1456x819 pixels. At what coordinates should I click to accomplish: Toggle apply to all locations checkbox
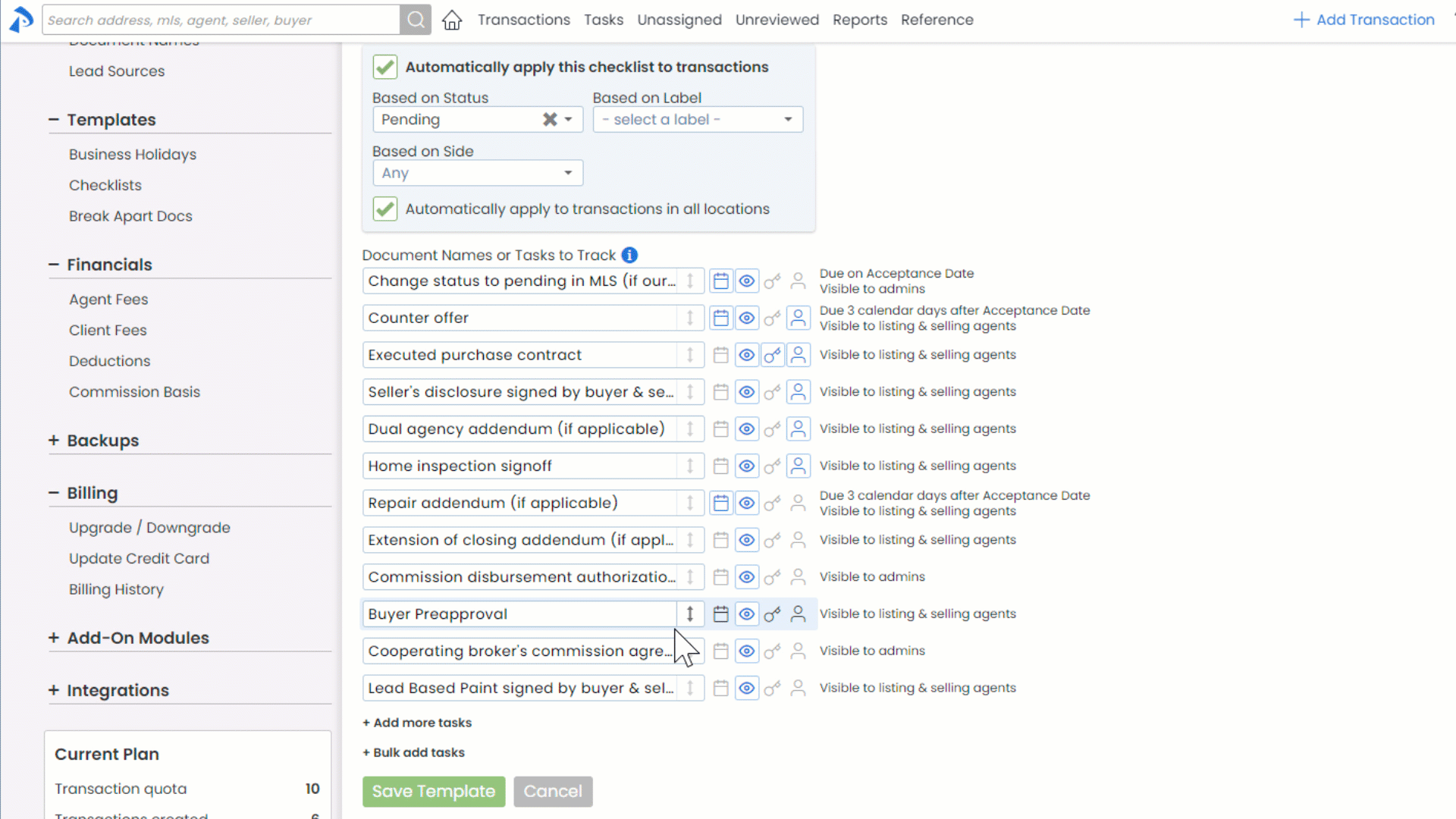pos(385,209)
